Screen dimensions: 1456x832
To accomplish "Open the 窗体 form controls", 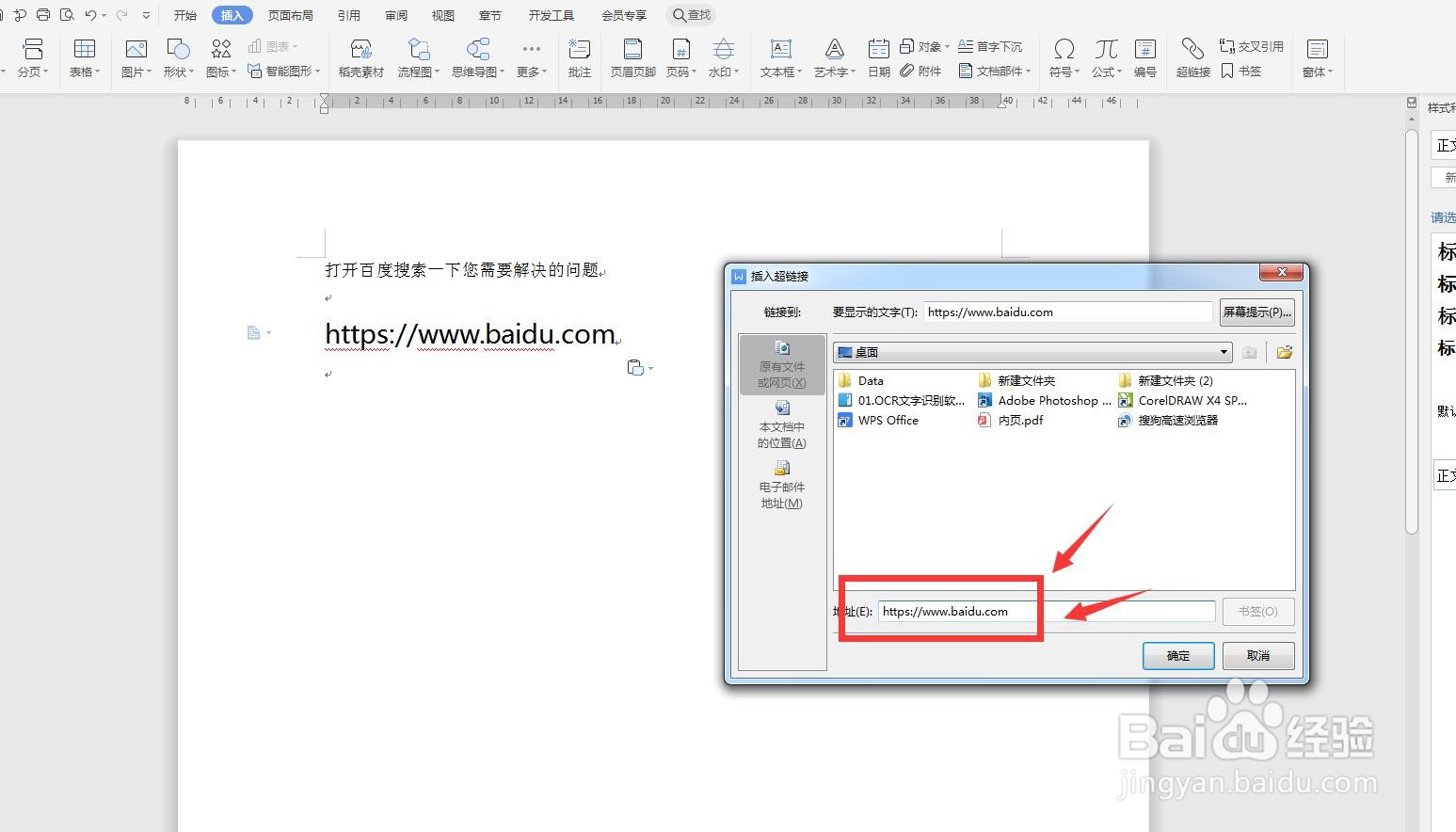I will [x=1317, y=57].
